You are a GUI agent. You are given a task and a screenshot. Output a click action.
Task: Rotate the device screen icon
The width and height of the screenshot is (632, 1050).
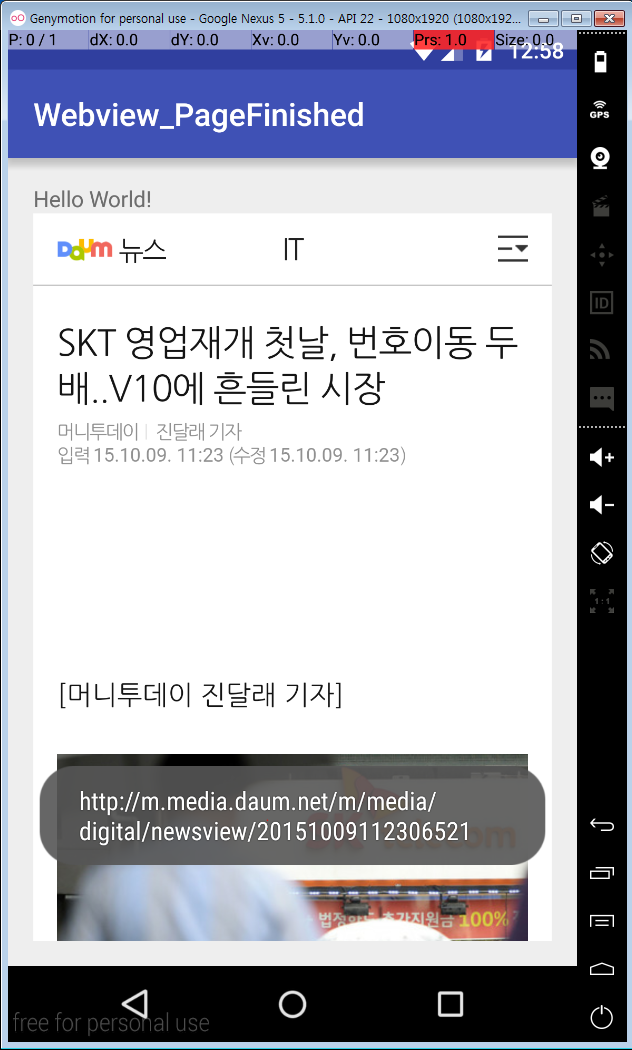tap(601, 553)
